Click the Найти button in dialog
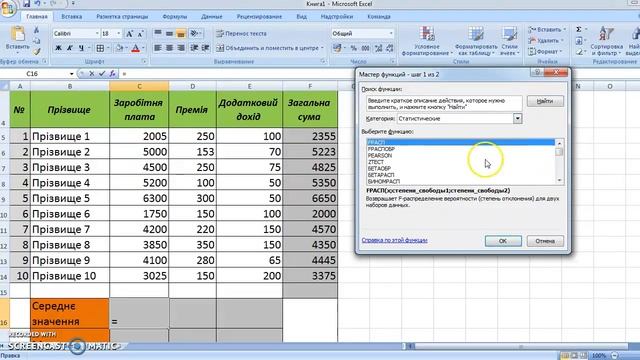 (545, 101)
